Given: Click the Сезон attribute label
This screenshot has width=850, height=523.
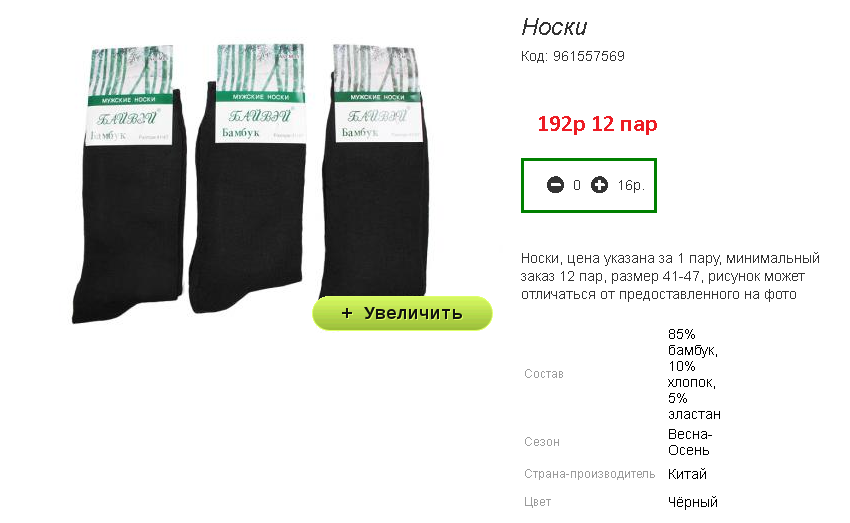Looking at the screenshot, I should point(542,442).
